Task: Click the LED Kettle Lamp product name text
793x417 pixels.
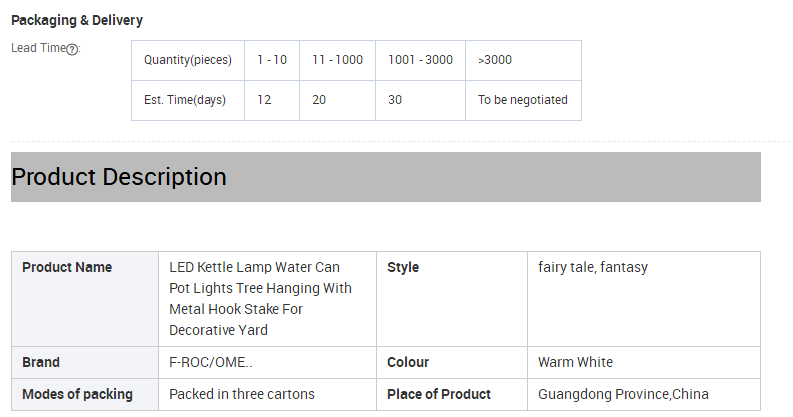Action: pyautogui.click(x=260, y=298)
